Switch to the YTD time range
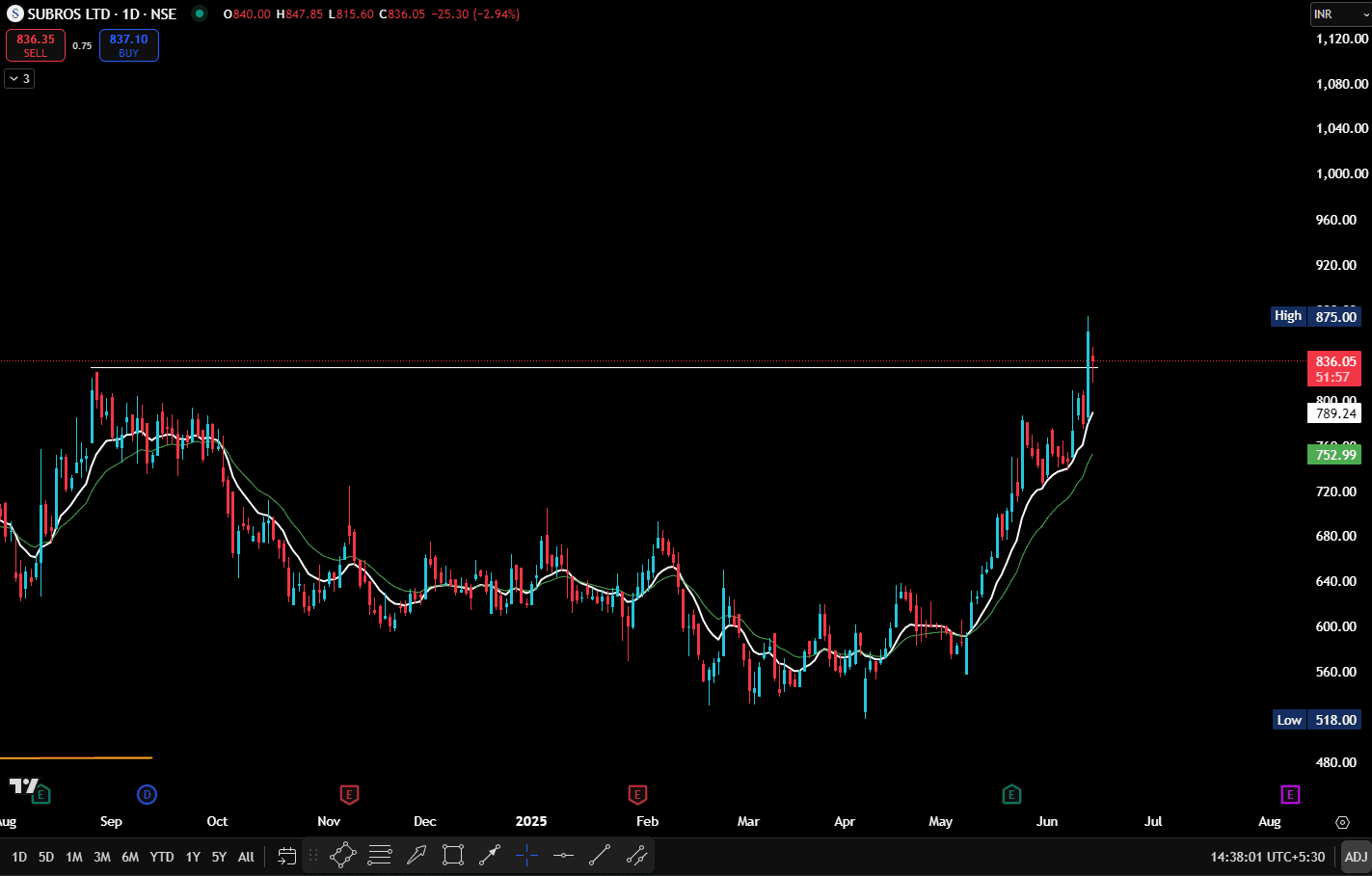 click(x=162, y=857)
